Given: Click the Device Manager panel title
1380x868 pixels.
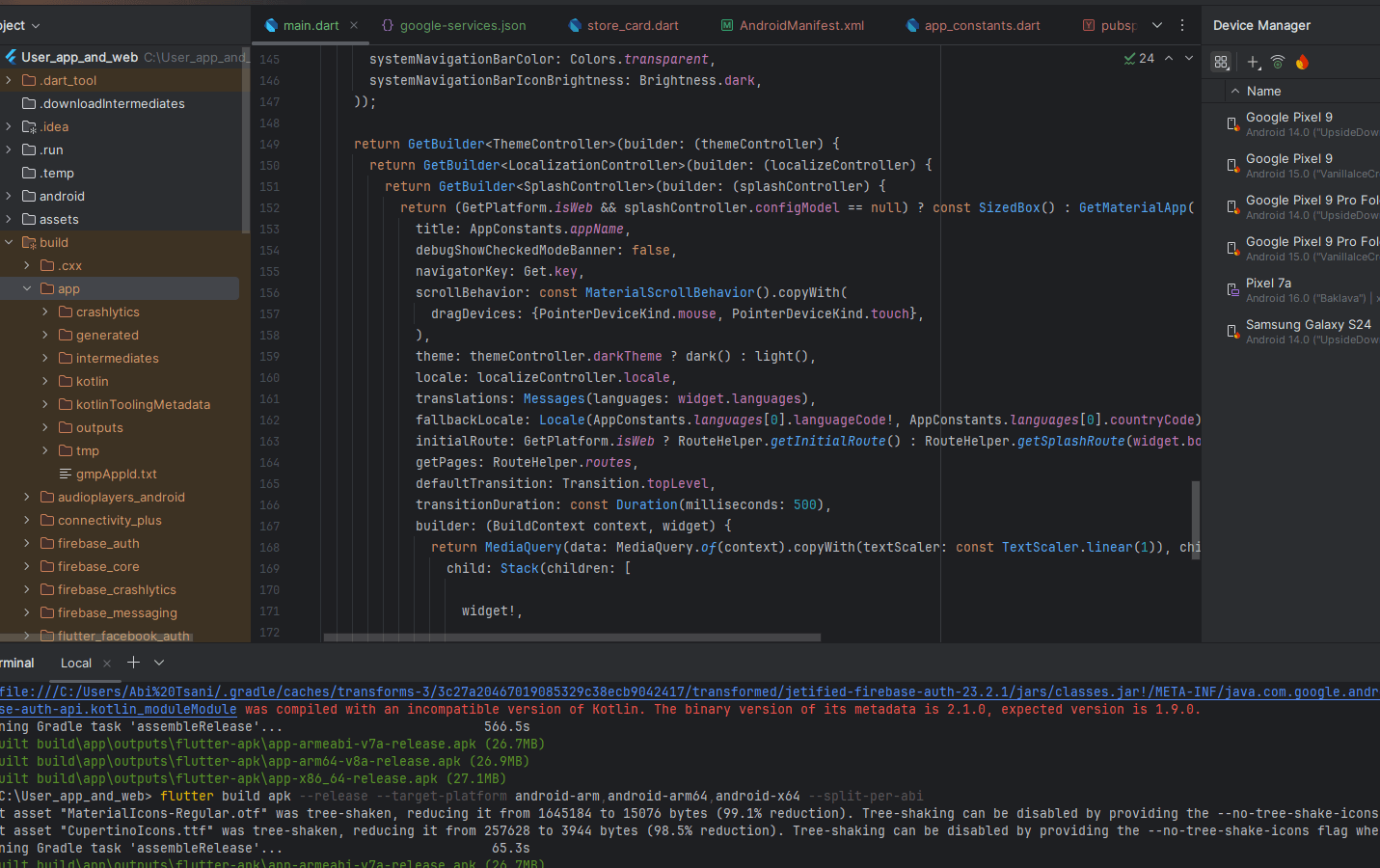Looking at the screenshot, I should pos(1261,25).
